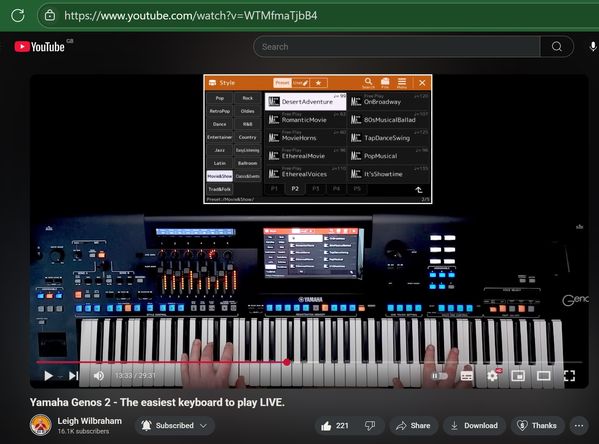Like the video (221 likes)
Screen dimensions: 599x444
pyautogui.click(x=335, y=426)
